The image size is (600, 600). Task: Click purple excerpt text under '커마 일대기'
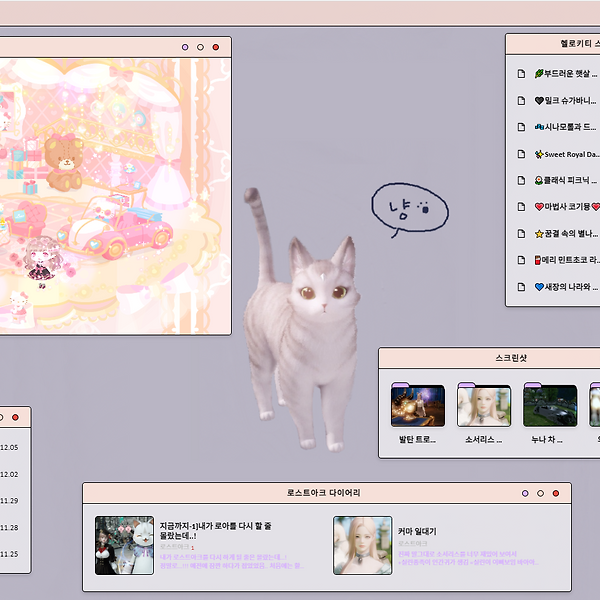click(x=468, y=558)
